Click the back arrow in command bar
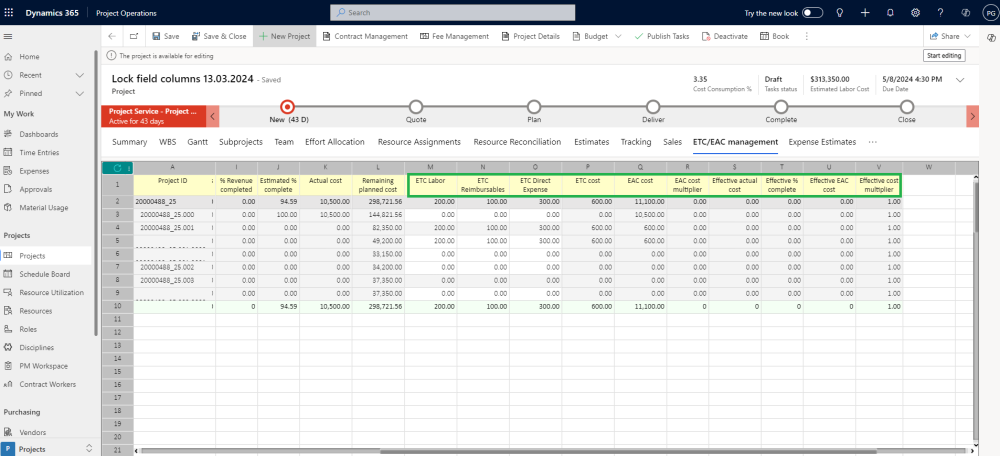The height and width of the screenshot is (456, 1000). (x=112, y=36)
